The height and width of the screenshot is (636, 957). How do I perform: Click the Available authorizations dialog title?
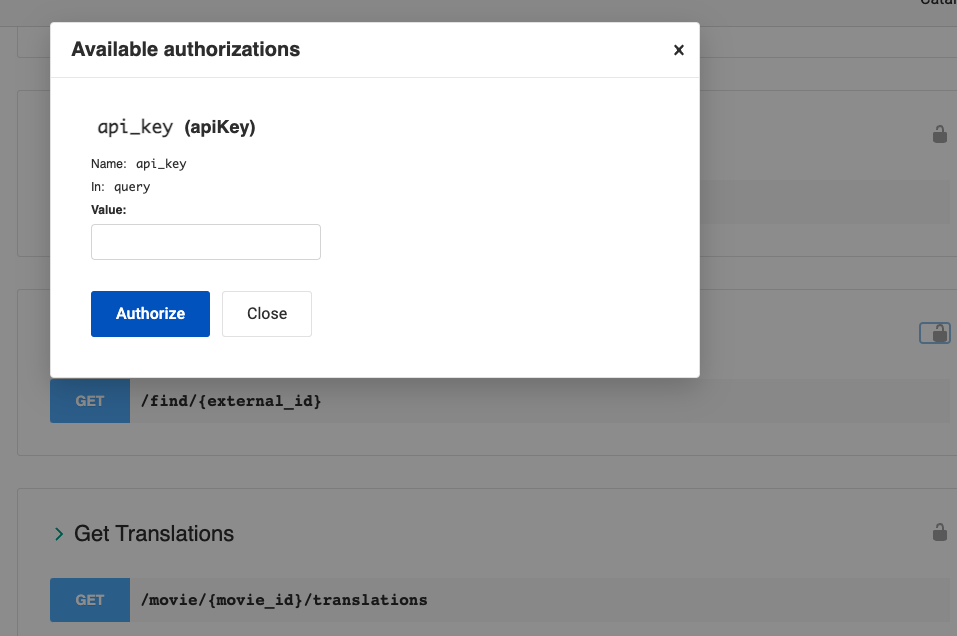point(184,49)
